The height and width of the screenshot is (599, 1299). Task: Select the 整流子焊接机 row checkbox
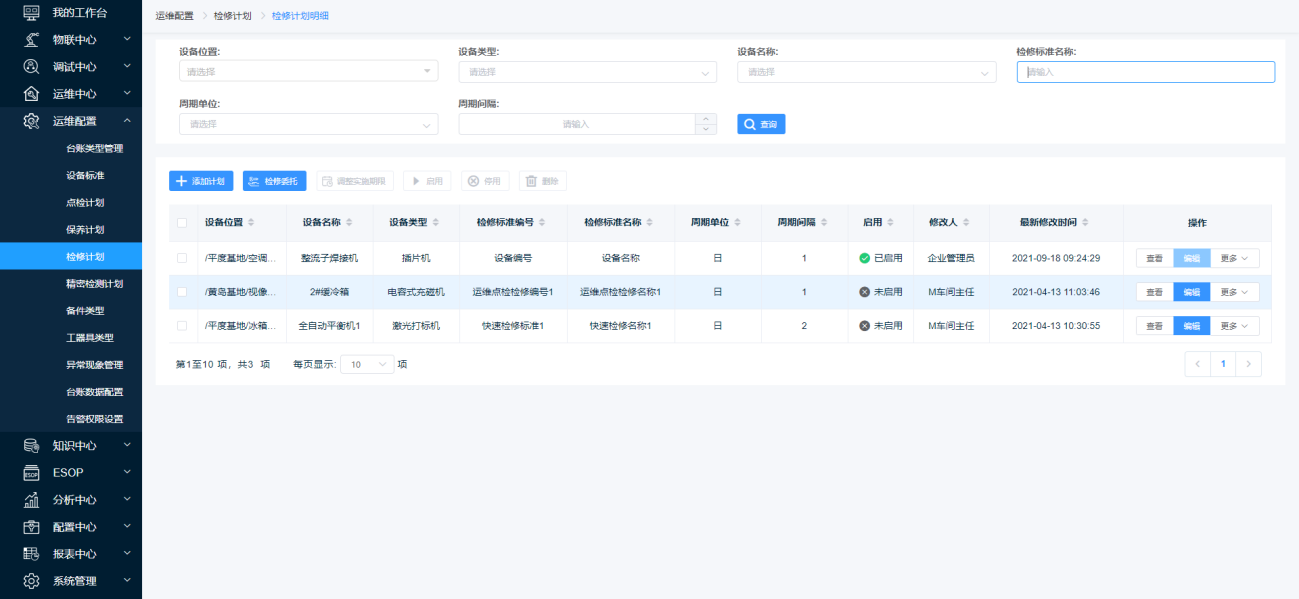182,258
